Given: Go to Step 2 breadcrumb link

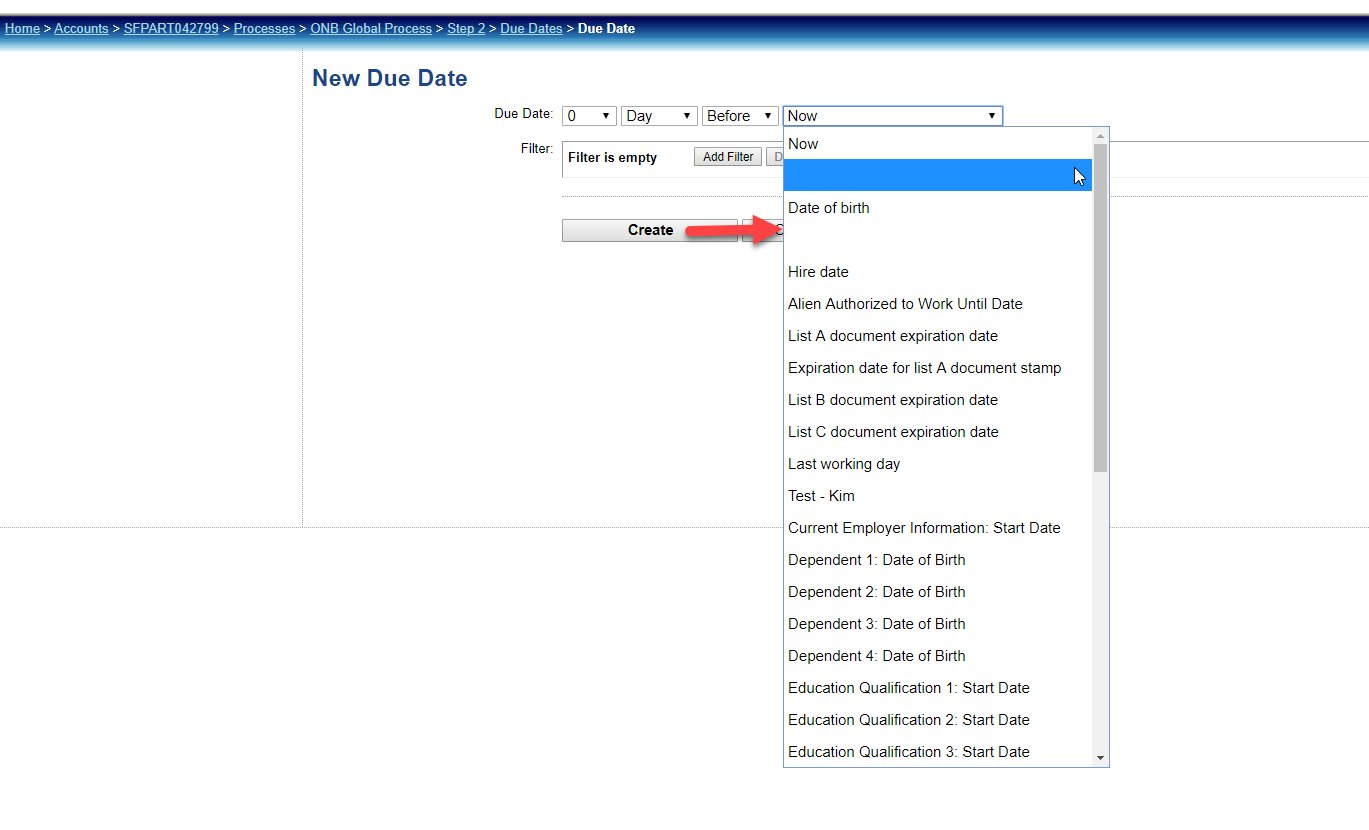Looking at the screenshot, I should click(466, 28).
